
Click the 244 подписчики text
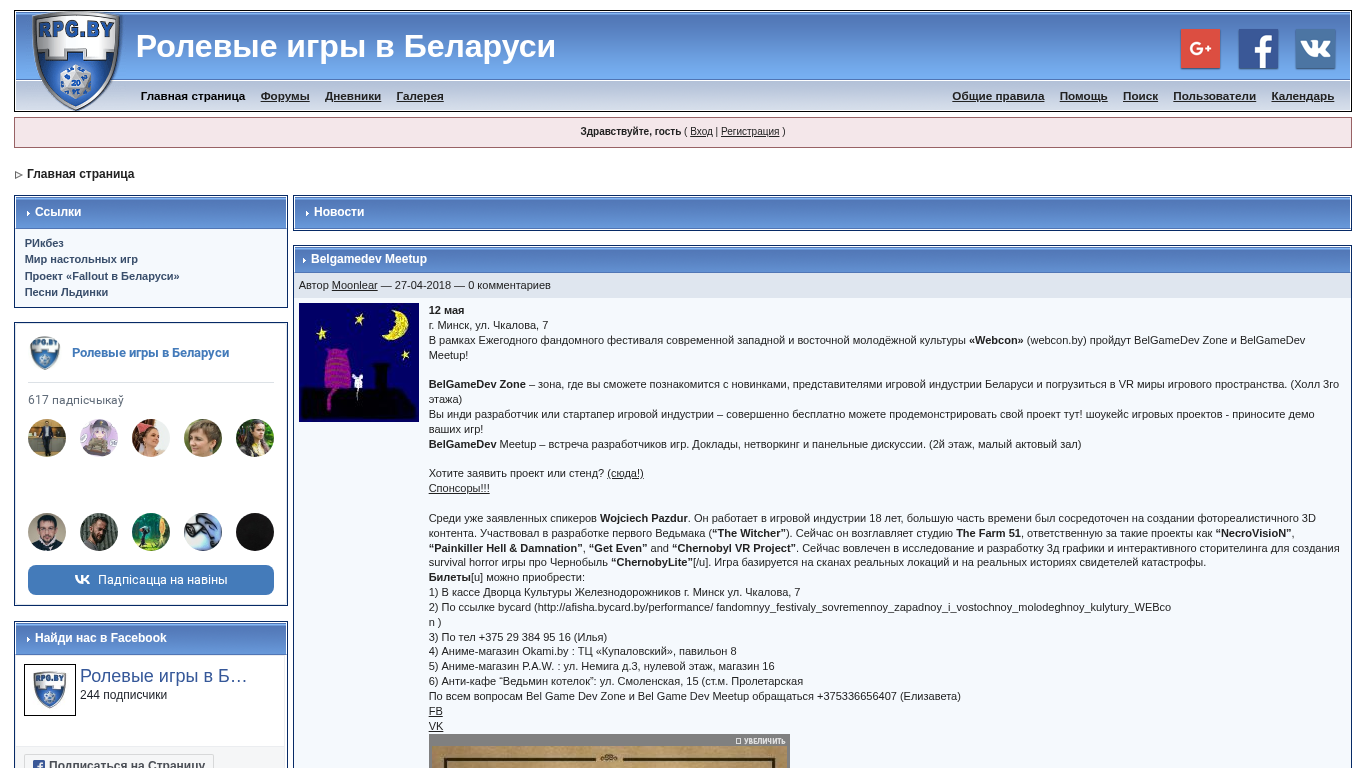[x=123, y=695]
